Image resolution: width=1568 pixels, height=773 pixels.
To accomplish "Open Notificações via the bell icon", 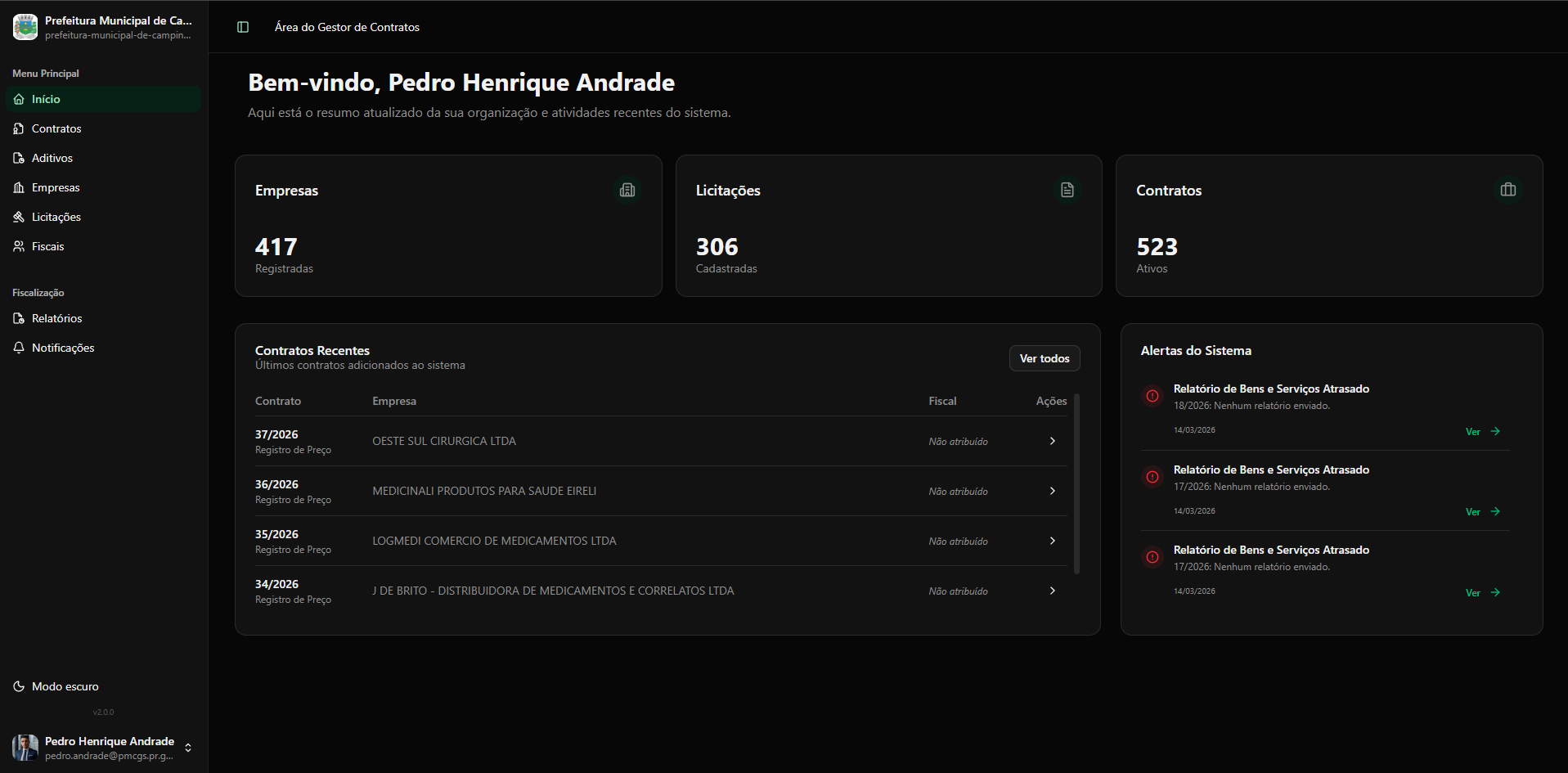I will [18, 348].
